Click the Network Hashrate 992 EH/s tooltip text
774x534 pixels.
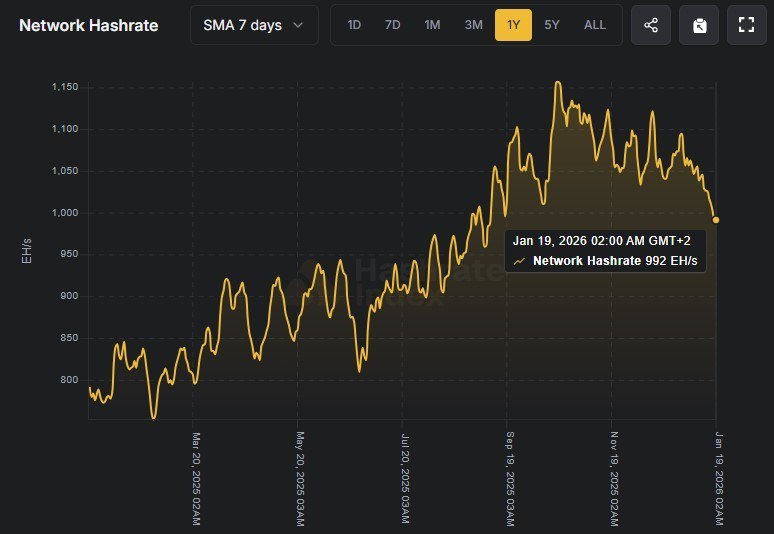pyautogui.click(x=614, y=261)
